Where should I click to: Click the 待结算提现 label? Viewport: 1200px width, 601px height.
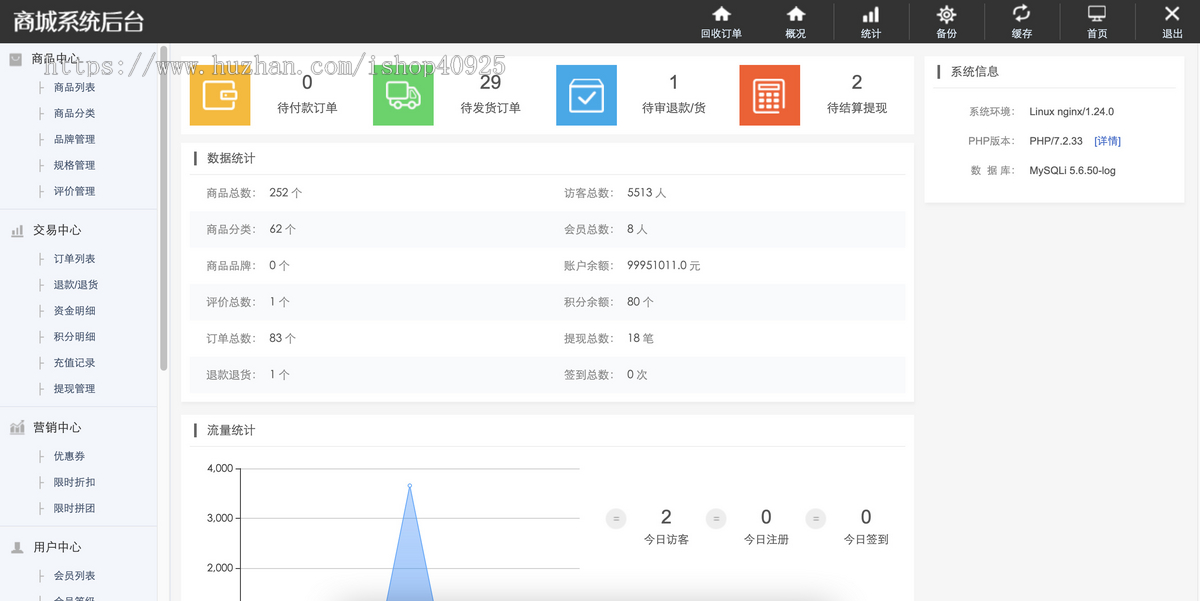point(857,108)
